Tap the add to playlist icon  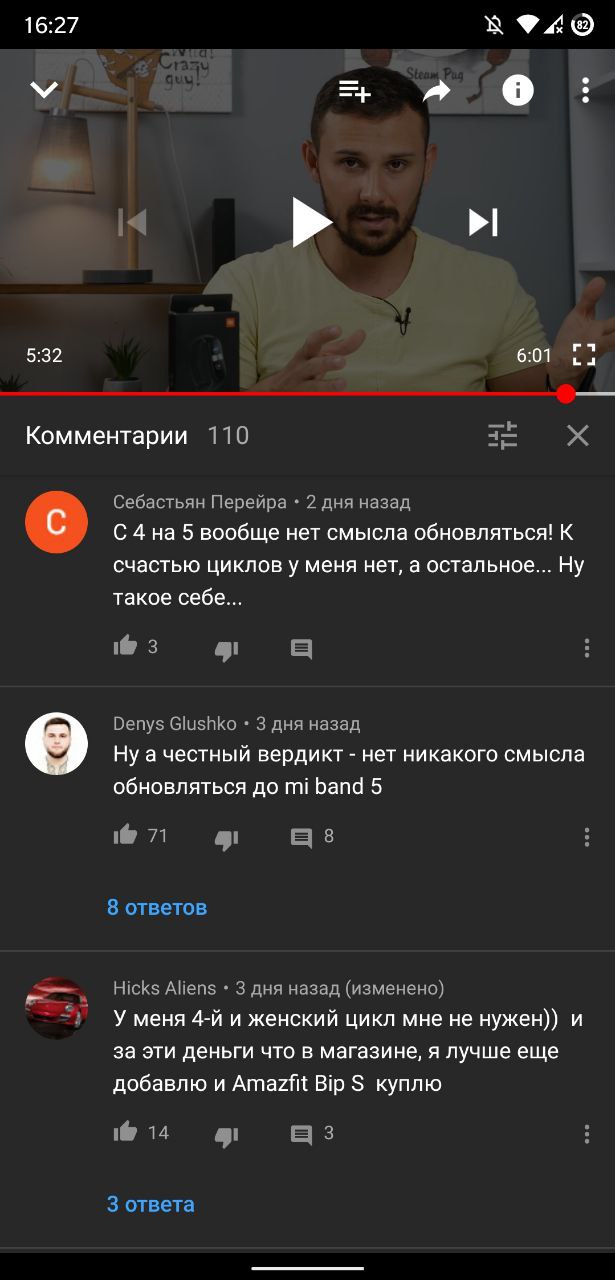355,91
